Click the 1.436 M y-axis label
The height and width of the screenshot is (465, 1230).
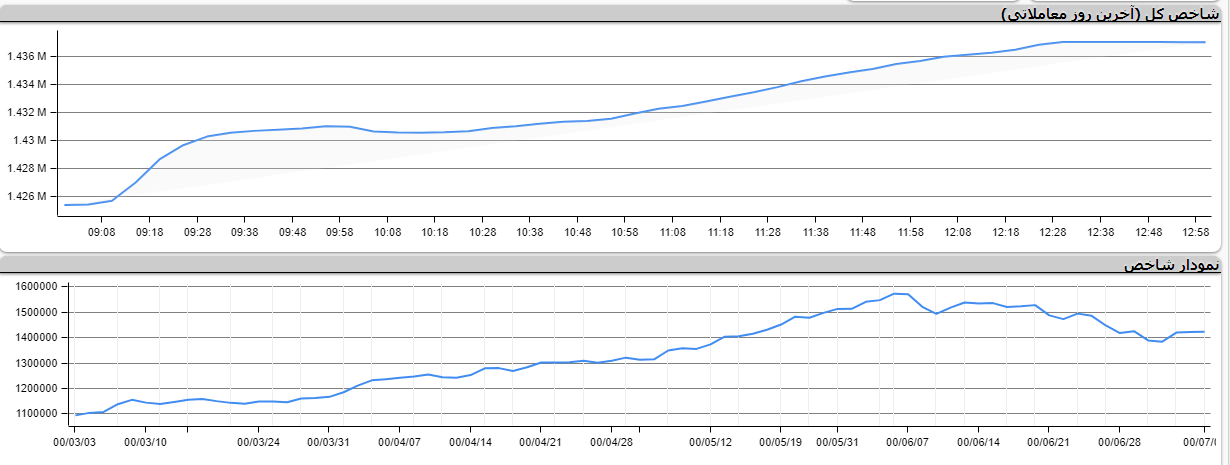click(27, 56)
